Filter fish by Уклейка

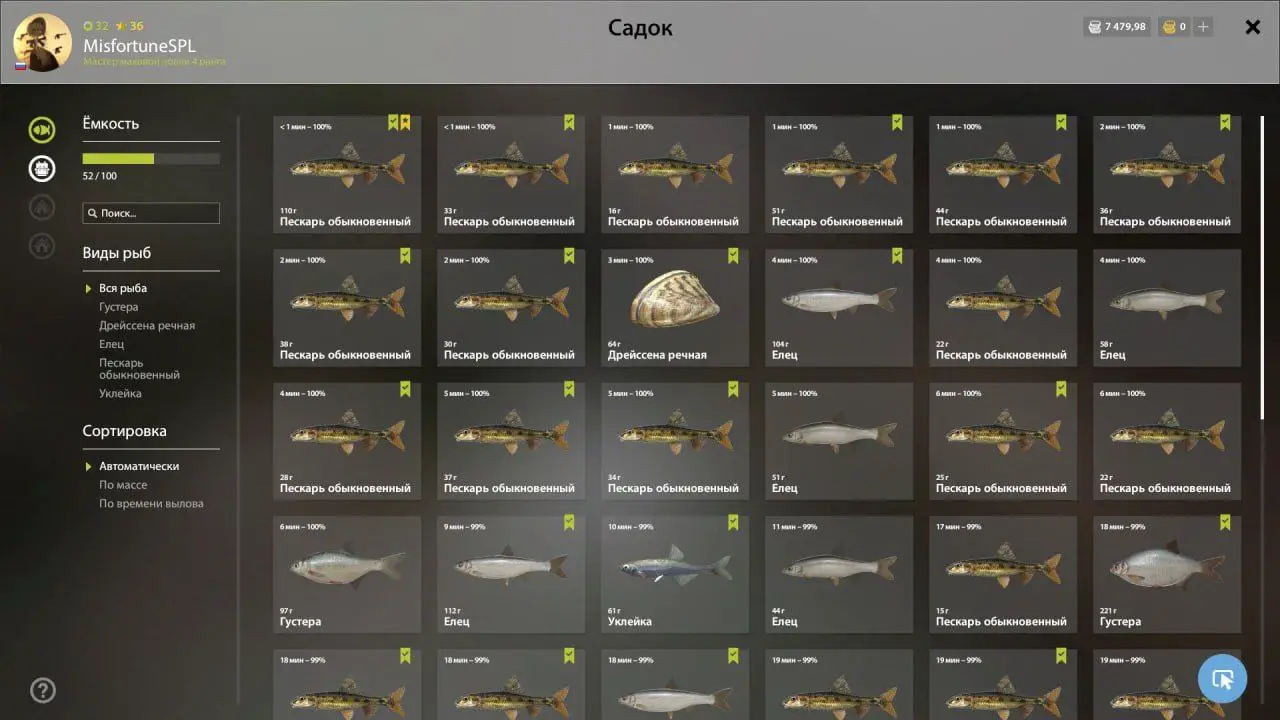tap(120, 393)
